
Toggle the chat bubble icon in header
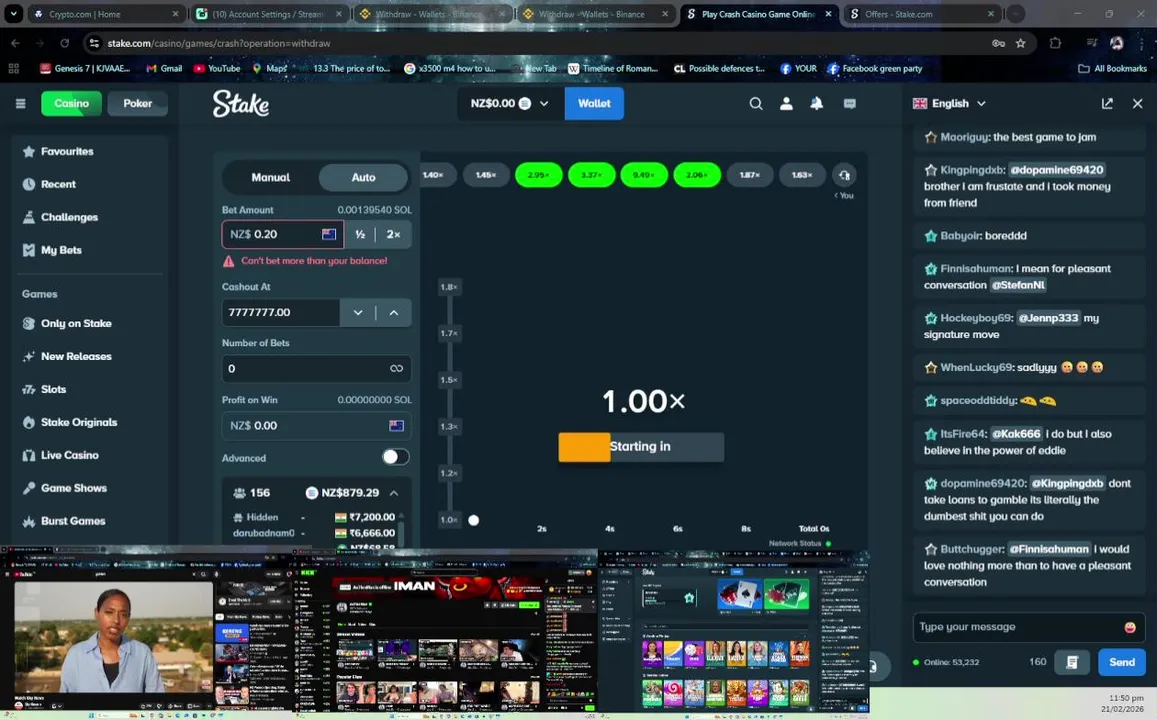[x=849, y=103]
